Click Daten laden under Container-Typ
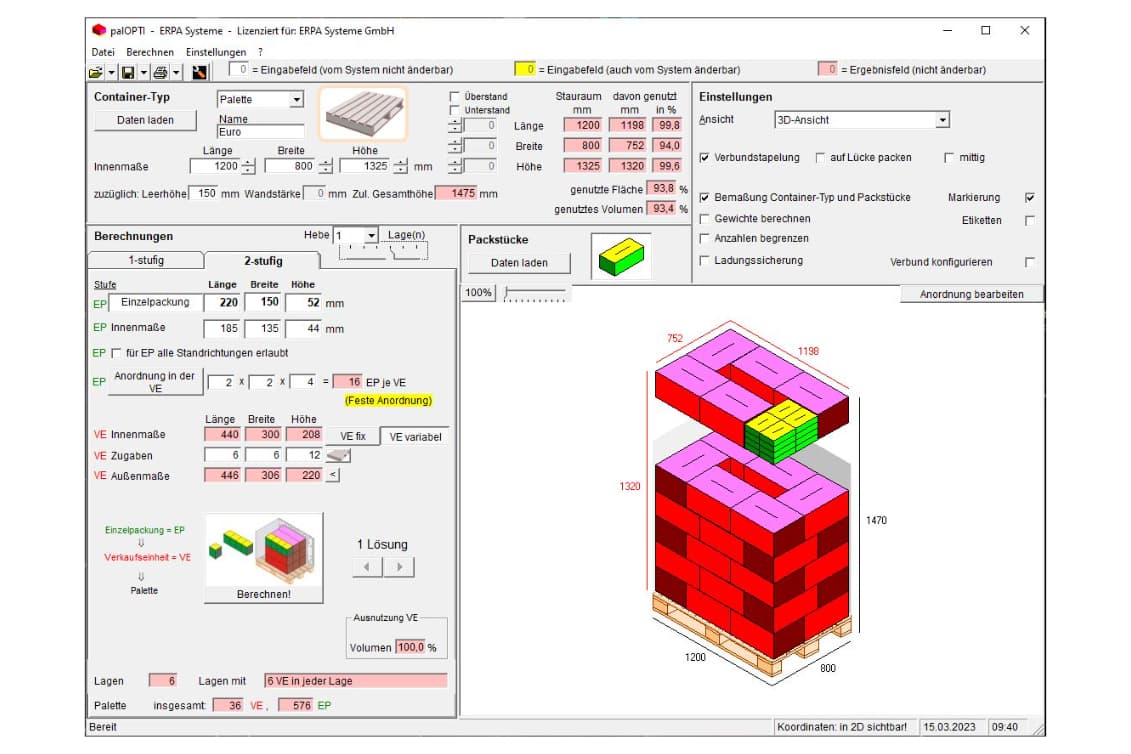1131x754 pixels. coord(146,120)
